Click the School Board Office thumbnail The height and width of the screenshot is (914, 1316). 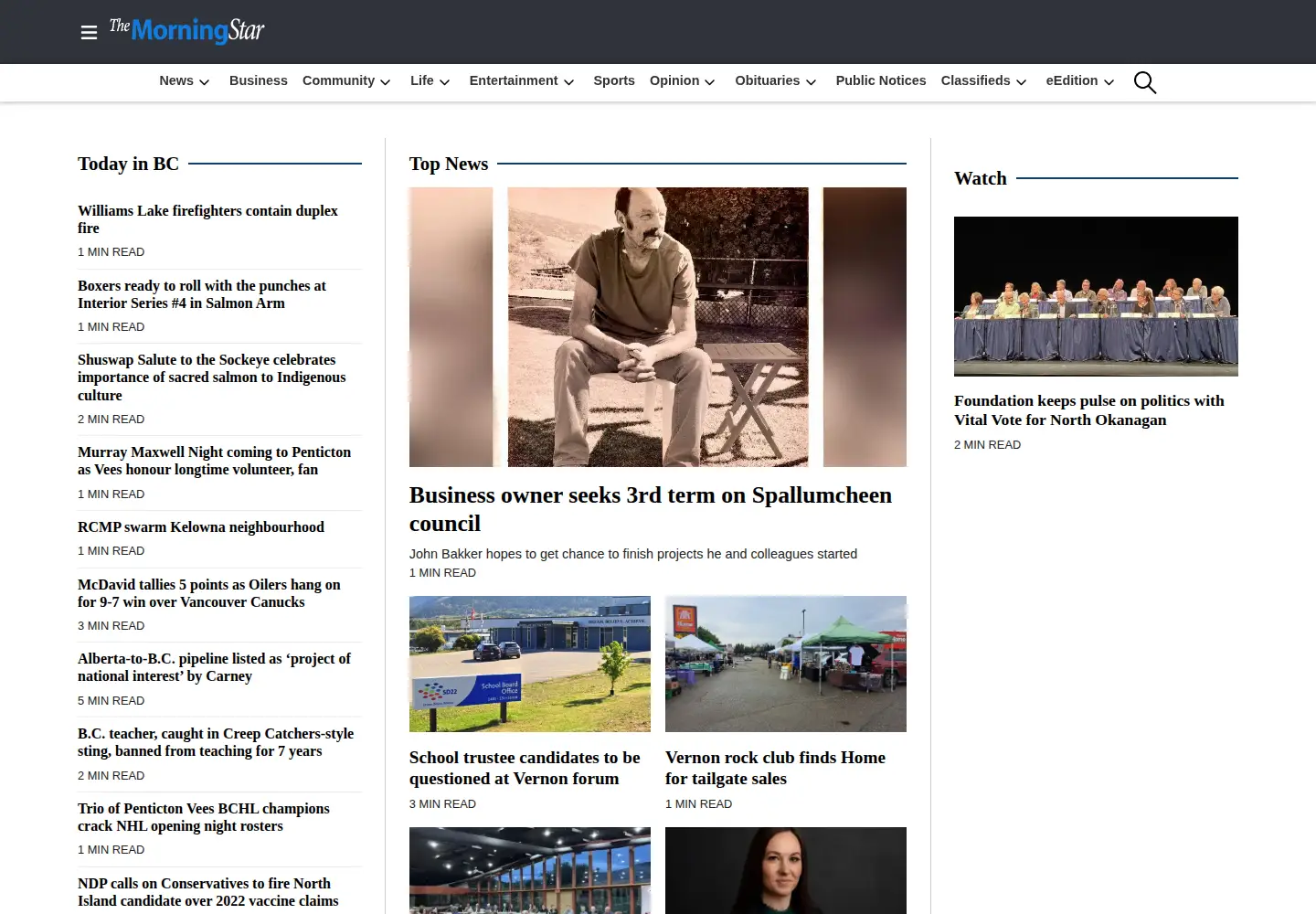click(x=530, y=664)
